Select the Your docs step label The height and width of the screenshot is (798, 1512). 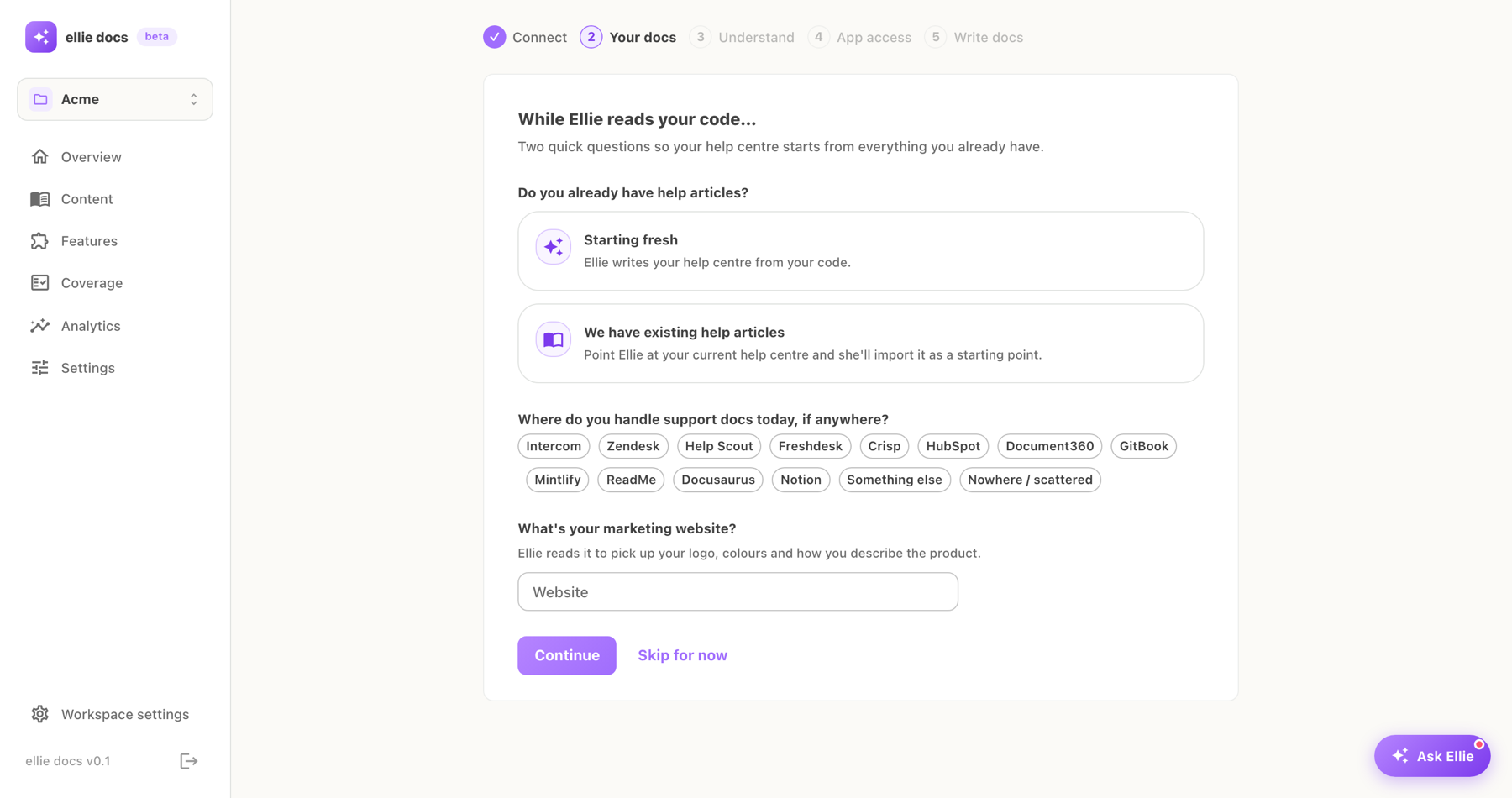point(643,38)
